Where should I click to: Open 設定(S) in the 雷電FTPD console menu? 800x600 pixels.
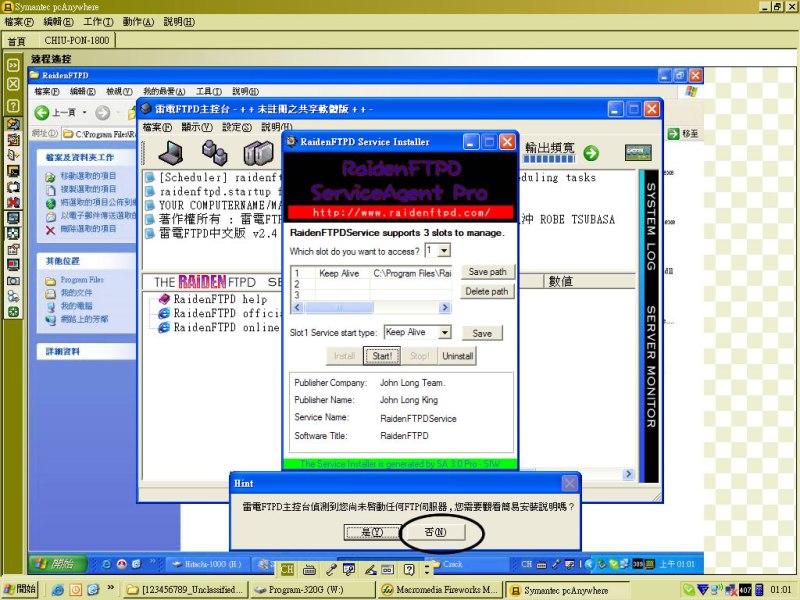point(237,127)
